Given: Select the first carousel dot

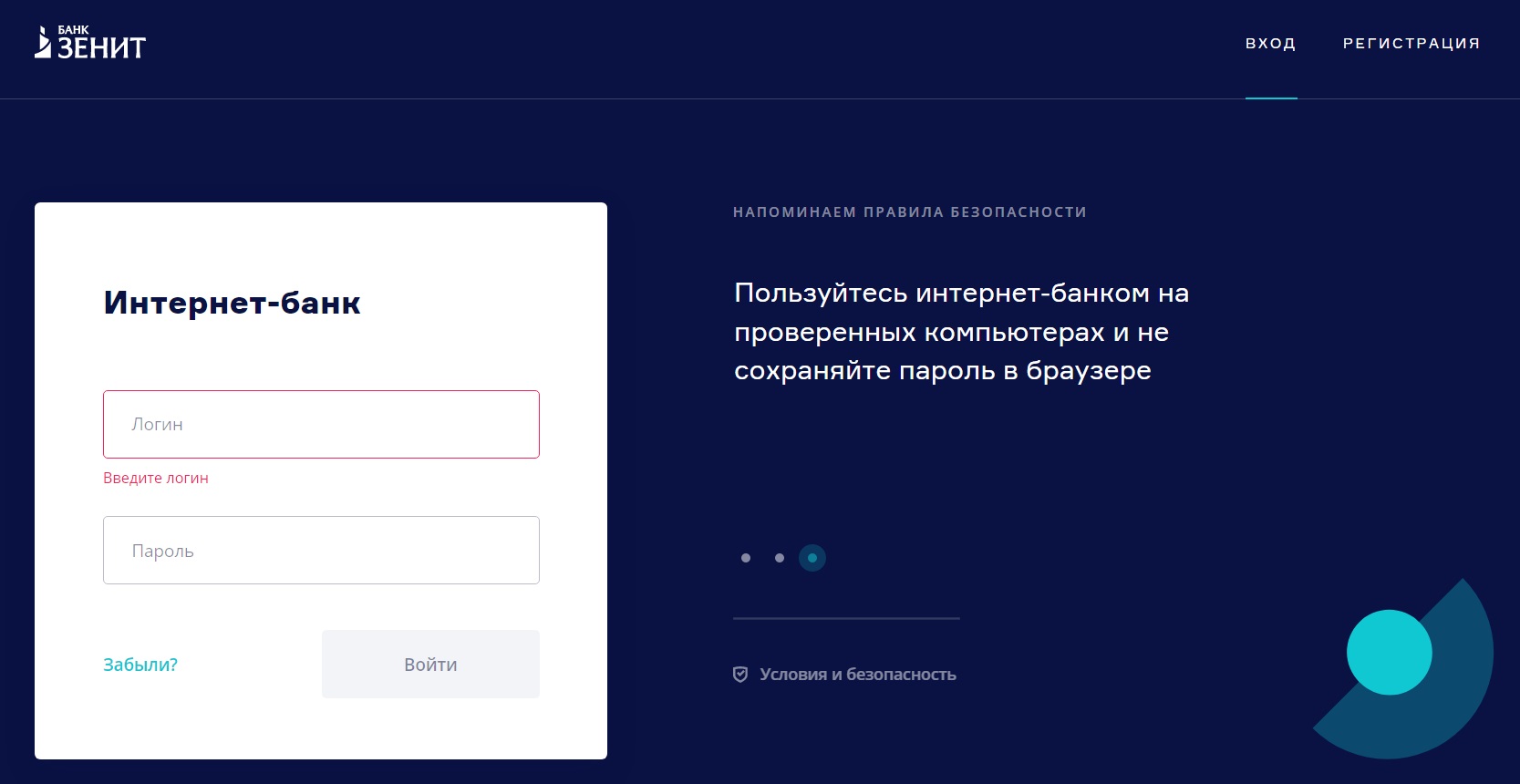Looking at the screenshot, I should coord(746,558).
